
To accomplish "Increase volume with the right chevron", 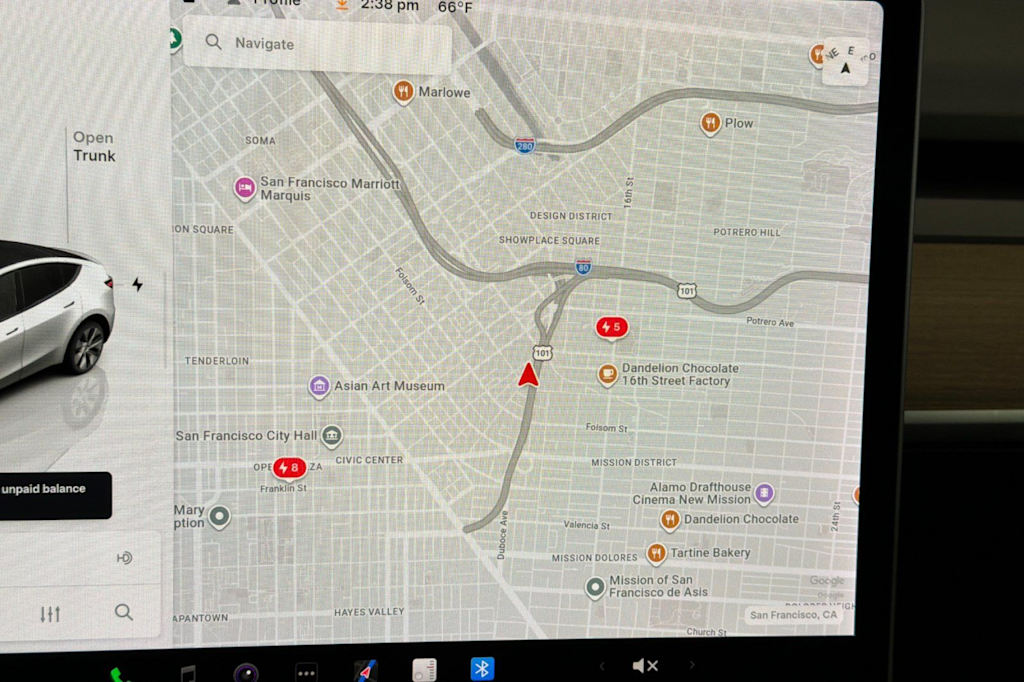I will point(692,665).
